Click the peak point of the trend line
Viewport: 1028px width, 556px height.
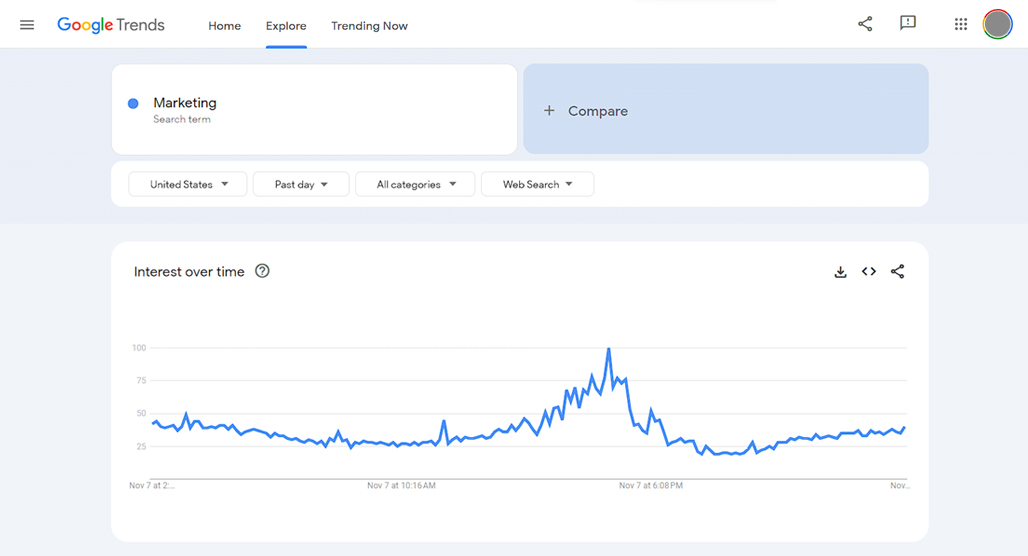pyautogui.click(x=609, y=349)
